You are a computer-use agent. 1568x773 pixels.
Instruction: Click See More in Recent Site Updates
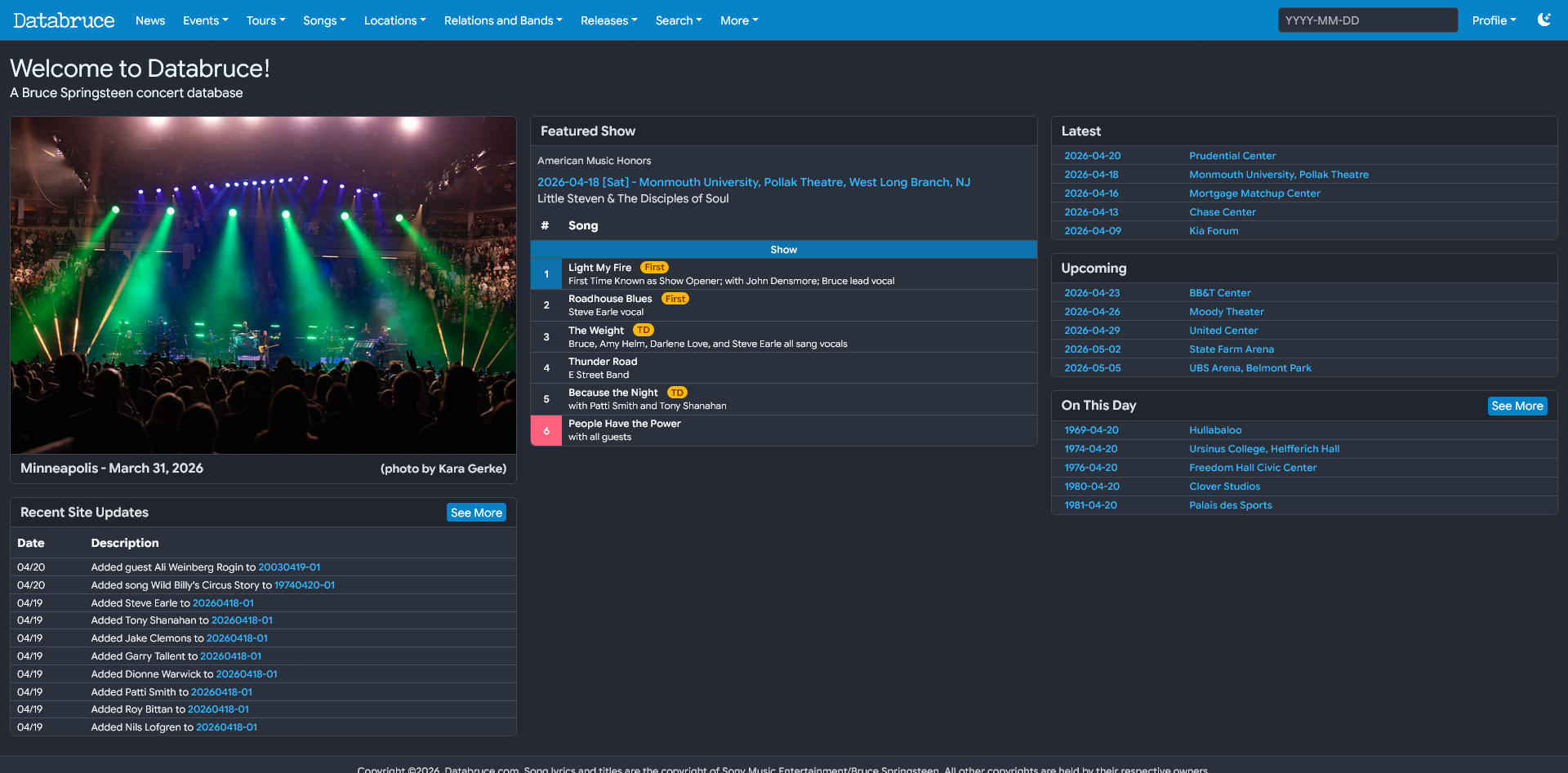click(476, 513)
